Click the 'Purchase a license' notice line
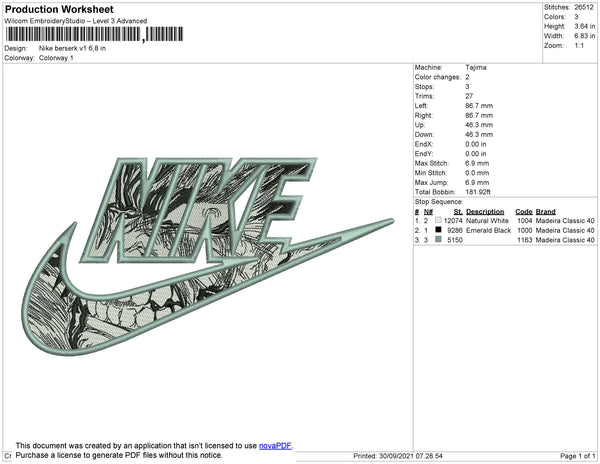This screenshot has width=600, height=464. click(119, 455)
